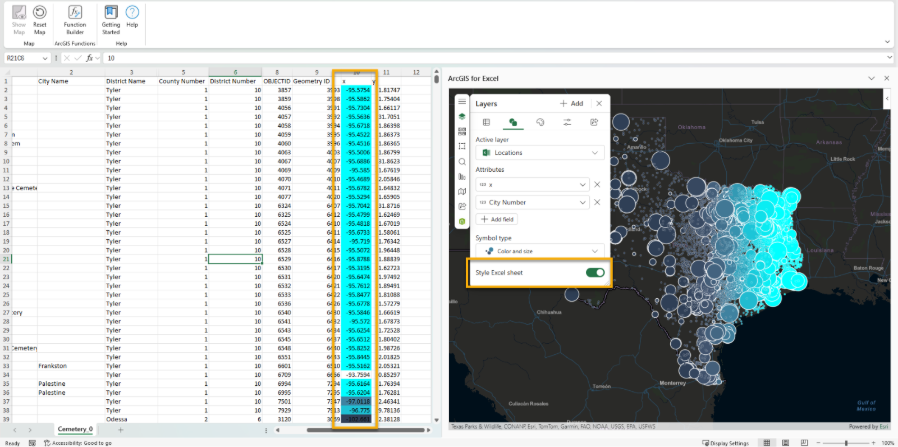
Task: Open the Function Builder tool
Action: click(75, 20)
